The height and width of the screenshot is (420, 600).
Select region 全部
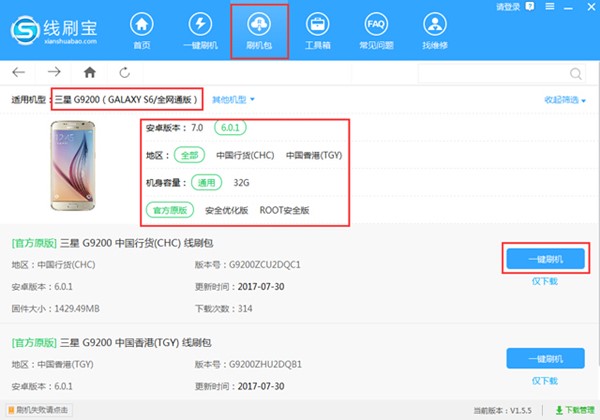[189, 155]
